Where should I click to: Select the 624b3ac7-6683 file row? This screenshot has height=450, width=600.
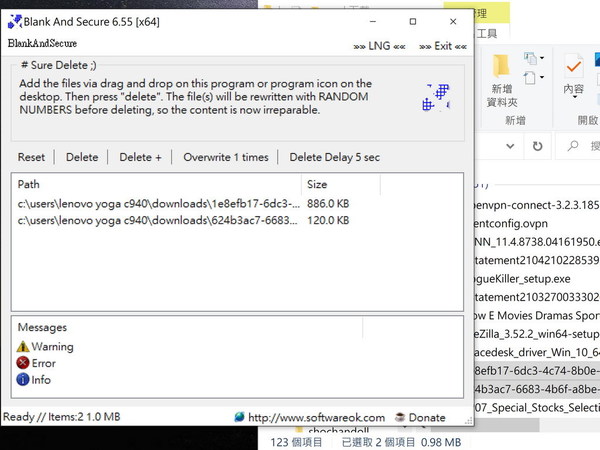[x=237, y=220]
